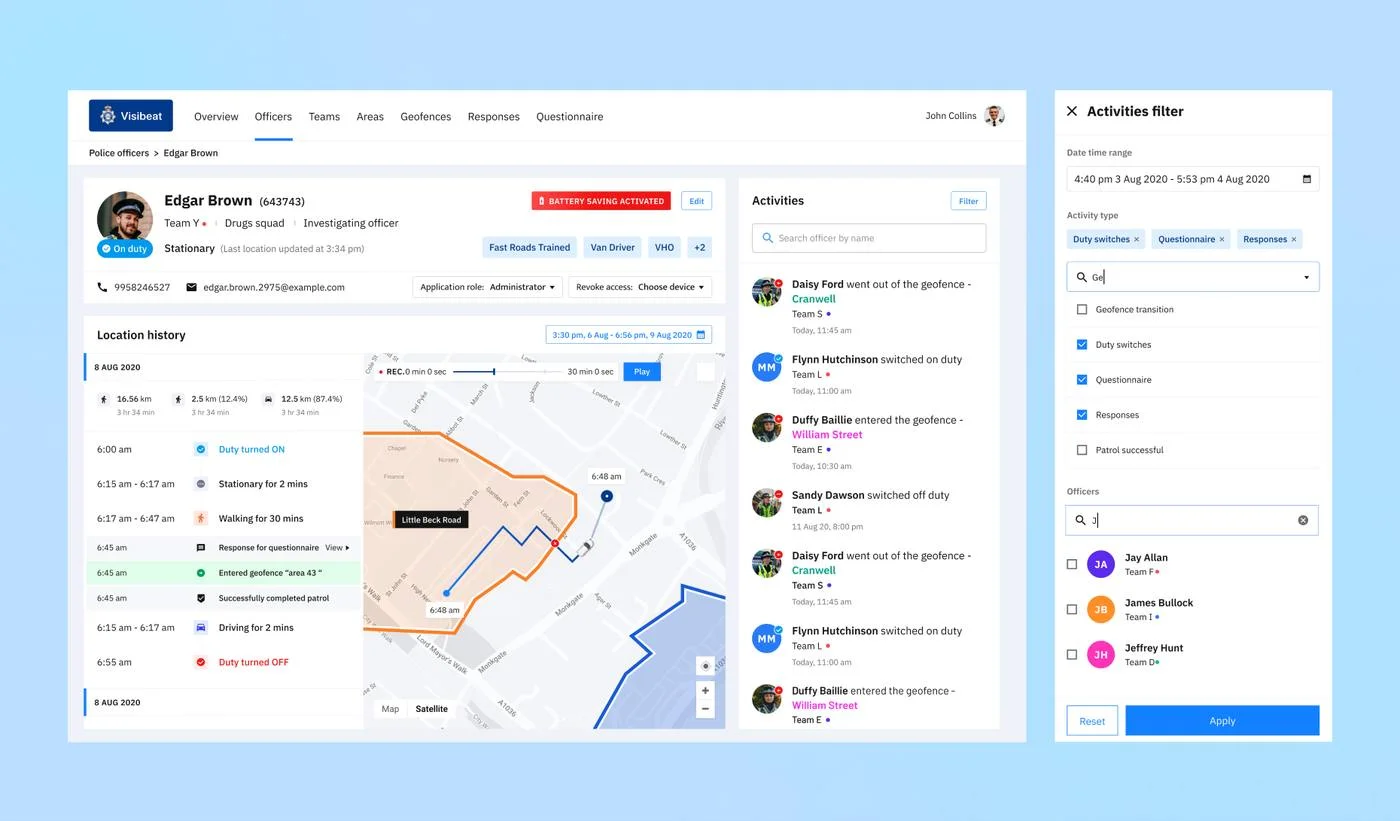Select the James Bullock officer checkbox

1072,609
